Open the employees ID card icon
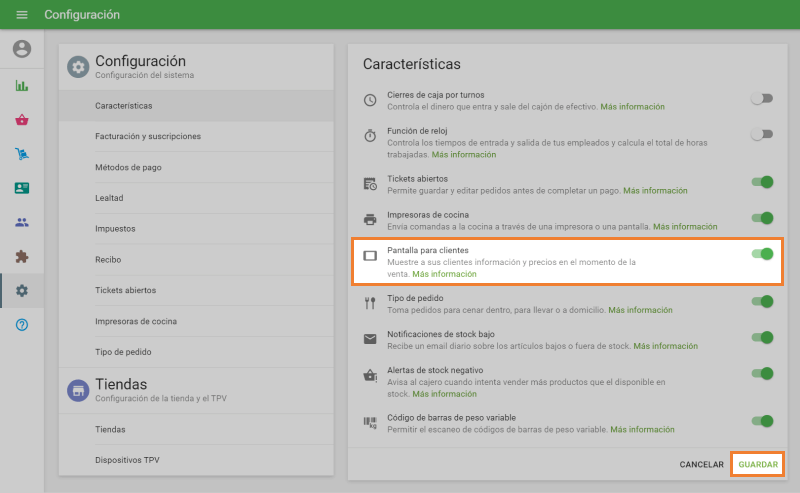 coord(22,188)
